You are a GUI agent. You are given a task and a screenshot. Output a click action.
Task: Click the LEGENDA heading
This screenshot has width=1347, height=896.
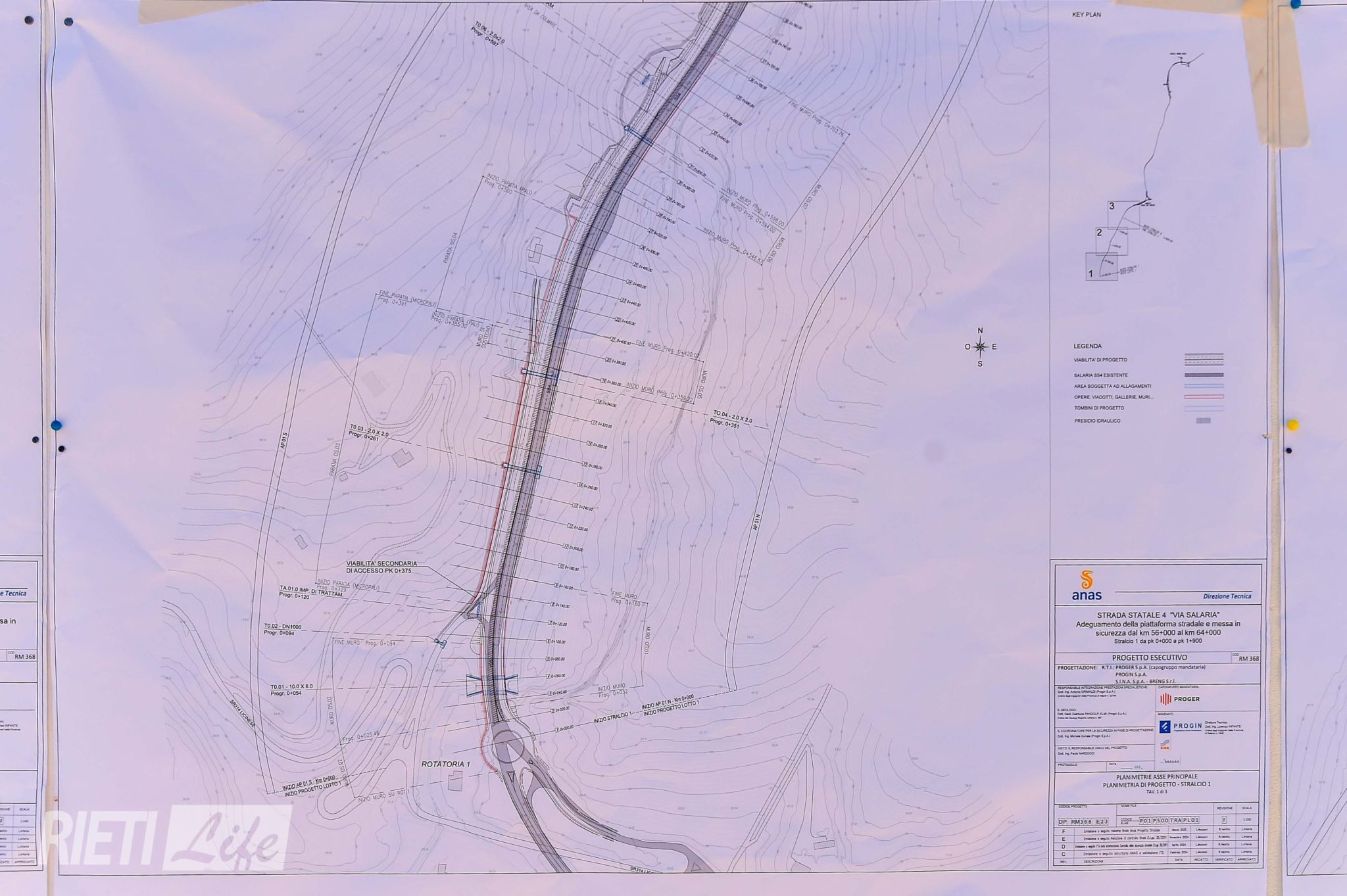(1087, 346)
